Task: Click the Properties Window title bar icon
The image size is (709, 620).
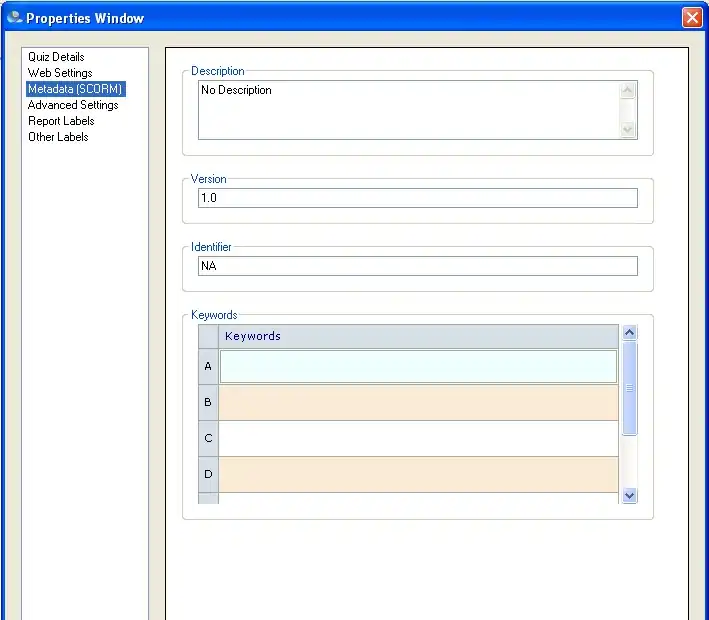Action: coord(14,18)
